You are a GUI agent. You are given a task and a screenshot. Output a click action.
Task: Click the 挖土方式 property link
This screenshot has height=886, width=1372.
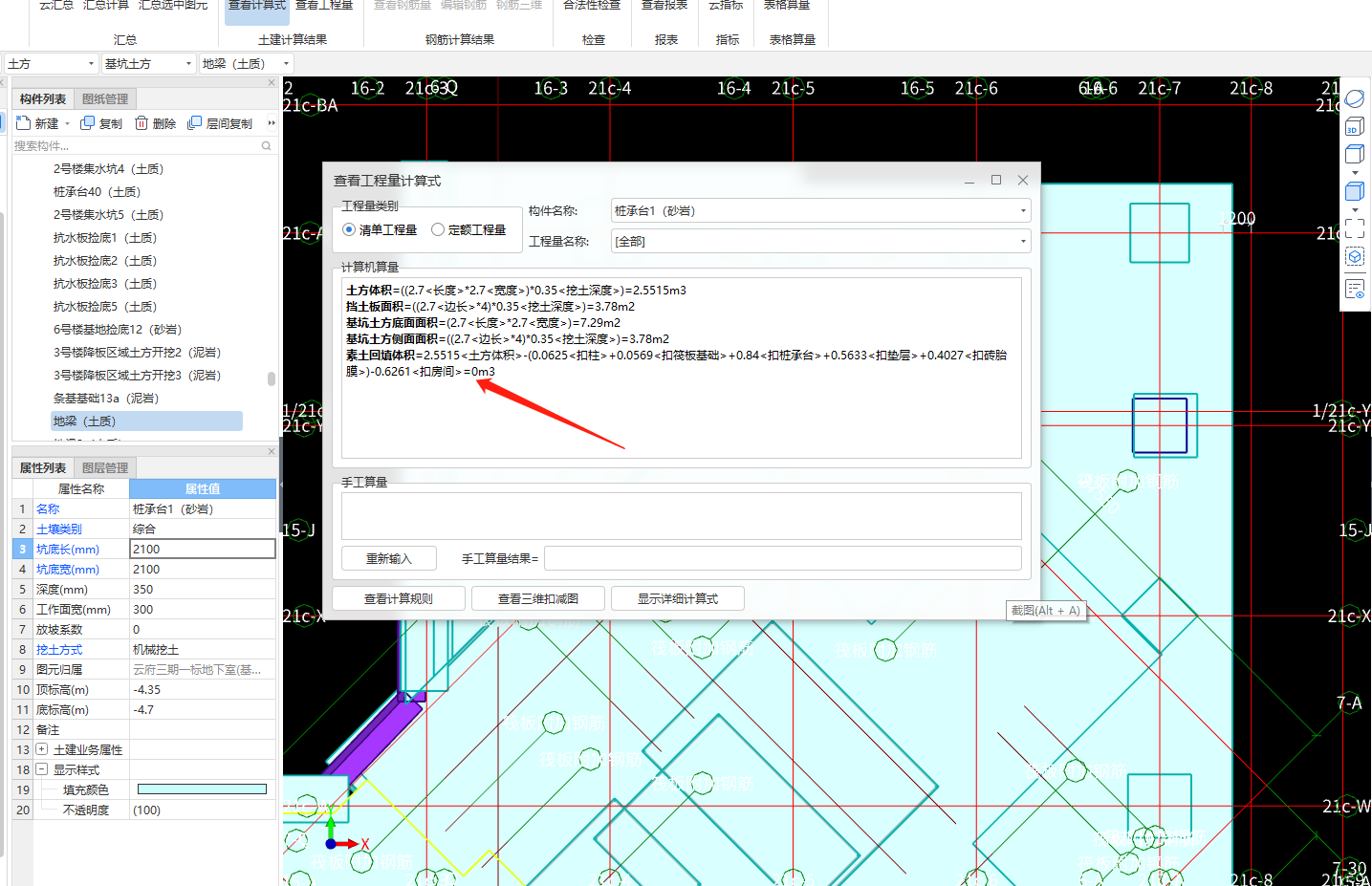pyautogui.click(x=59, y=650)
